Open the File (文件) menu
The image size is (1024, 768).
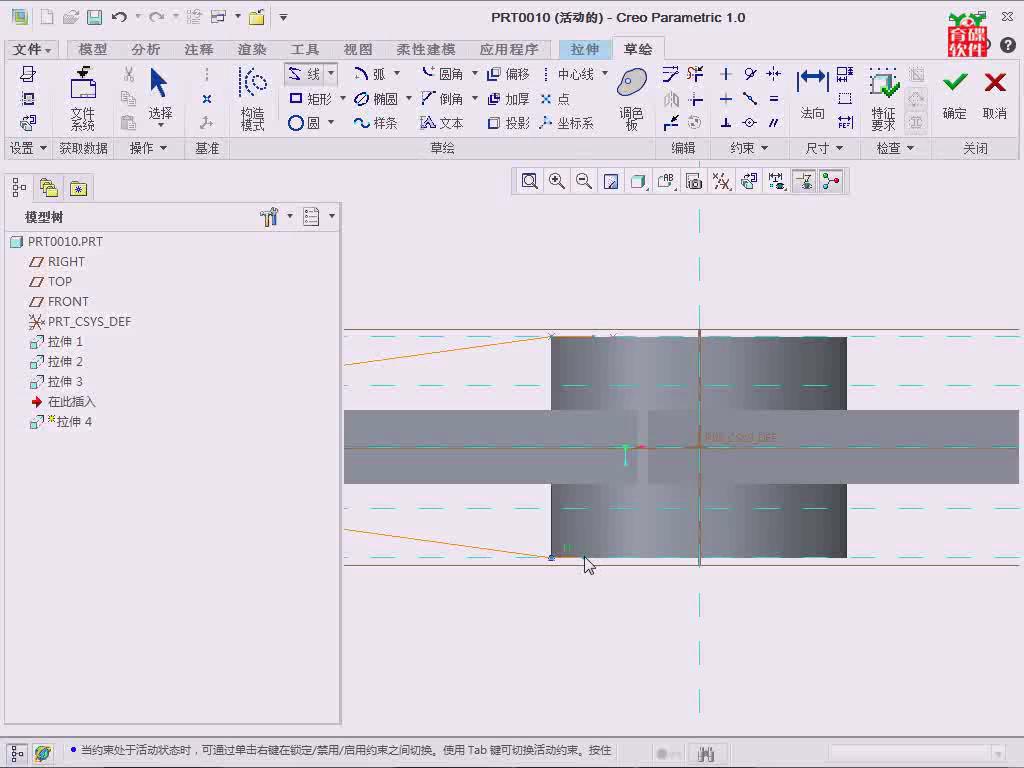click(x=31, y=49)
